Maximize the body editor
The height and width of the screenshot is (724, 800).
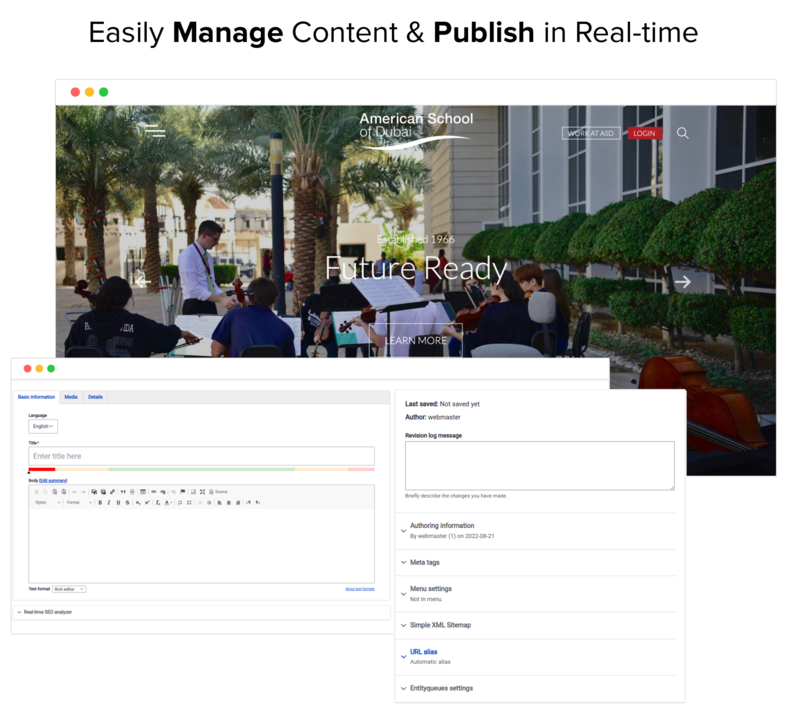coord(203,492)
